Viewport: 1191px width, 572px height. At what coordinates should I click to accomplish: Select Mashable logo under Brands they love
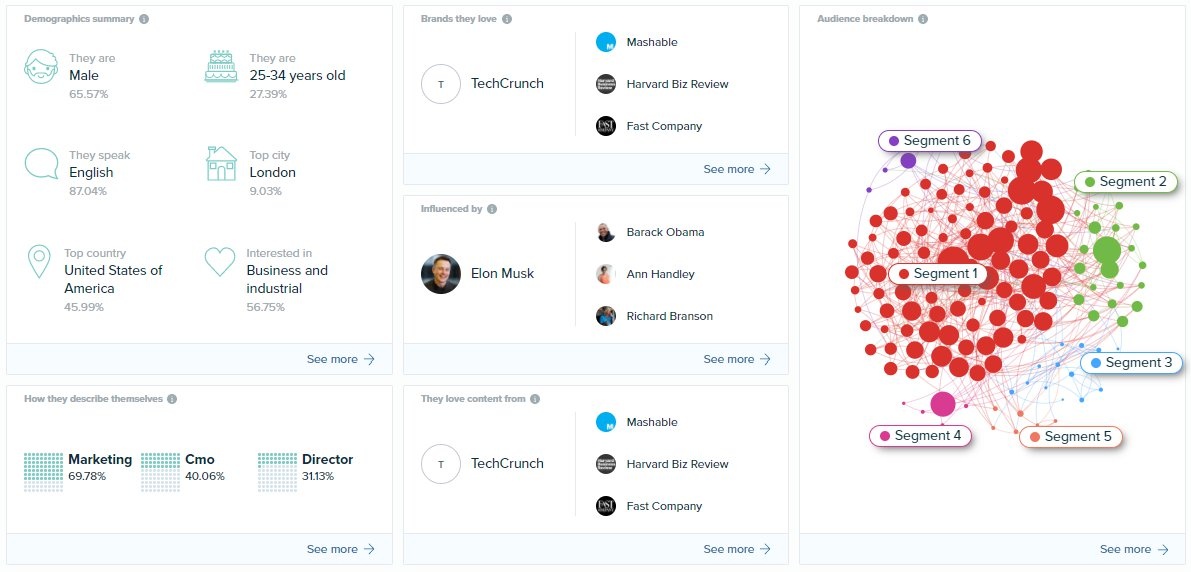(x=605, y=43)
